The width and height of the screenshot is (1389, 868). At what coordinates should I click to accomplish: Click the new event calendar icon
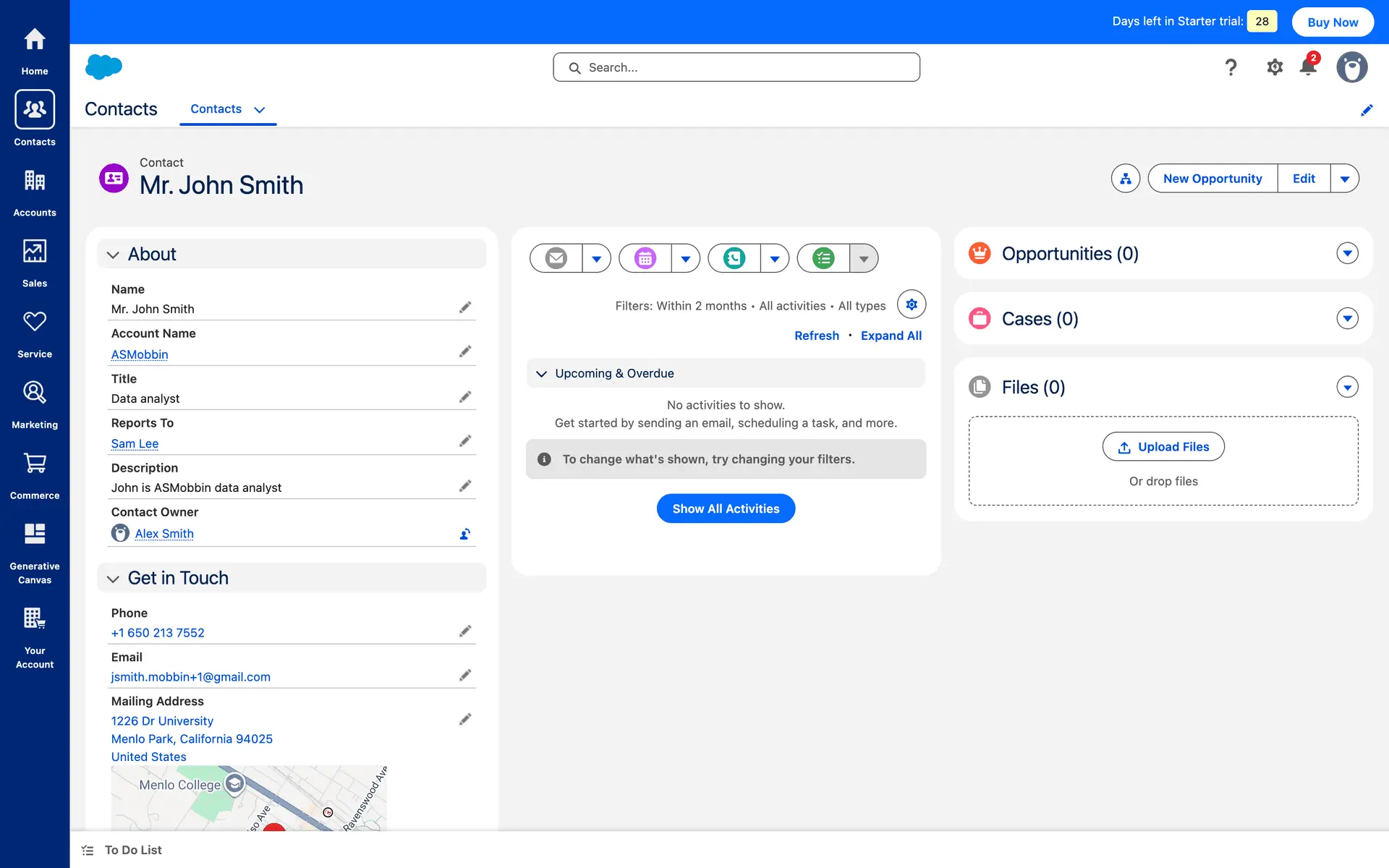(x=645, y=258)
